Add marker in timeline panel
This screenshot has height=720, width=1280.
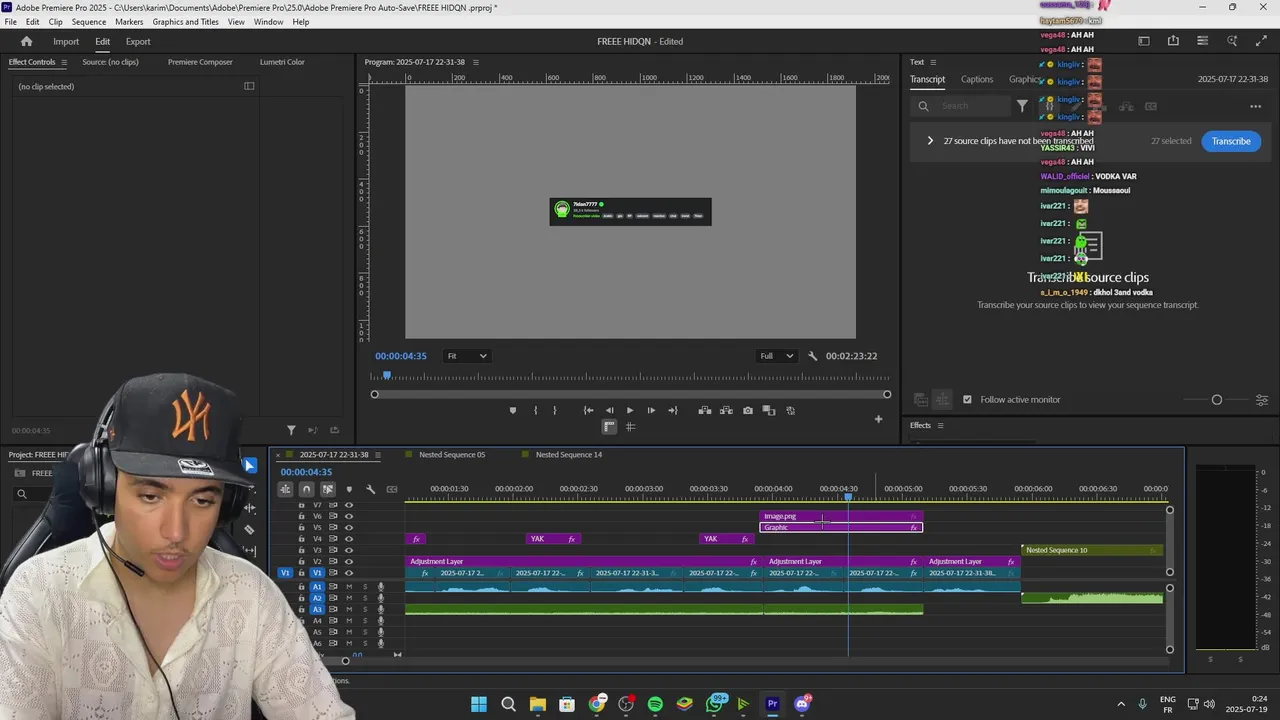[x=349, y=489]
